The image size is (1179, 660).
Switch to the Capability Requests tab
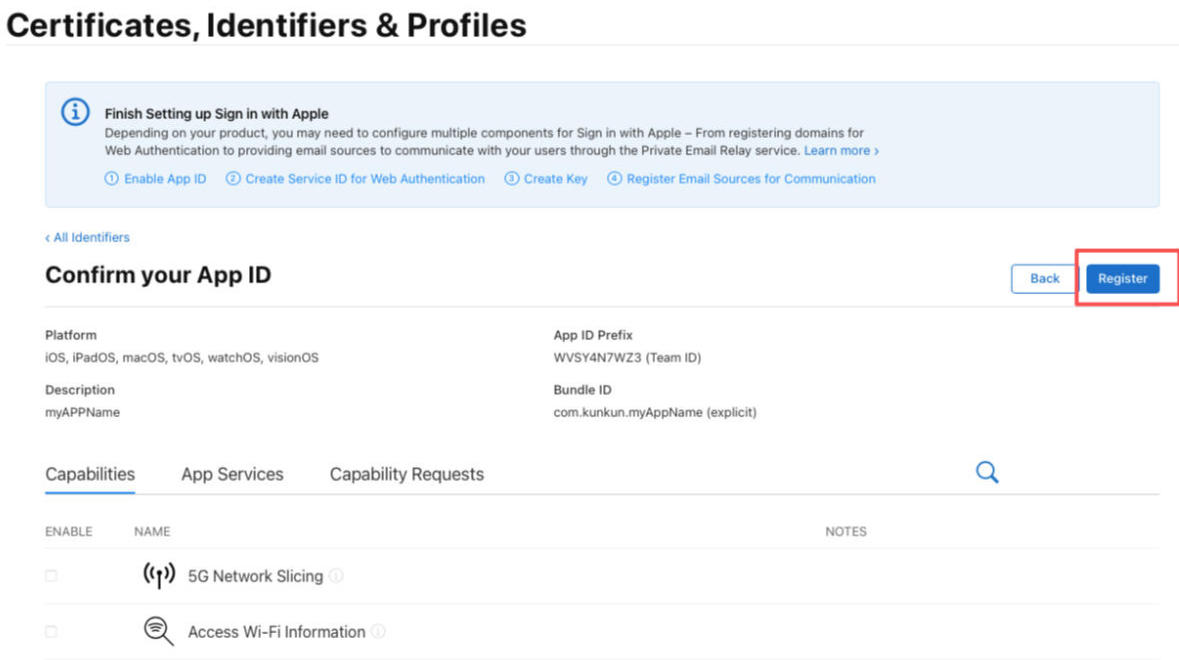[407, 474]
